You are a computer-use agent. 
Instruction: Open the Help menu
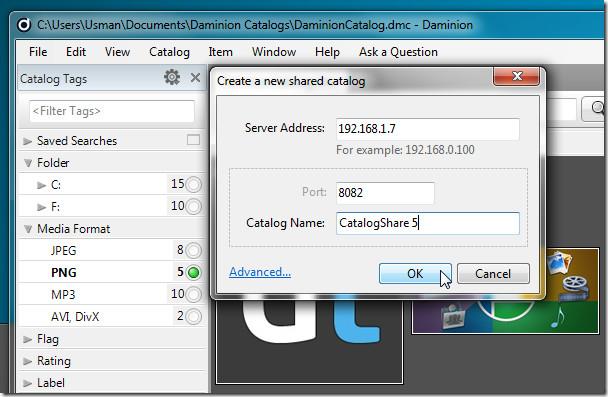pyautogui.click(x=327, y=52)
